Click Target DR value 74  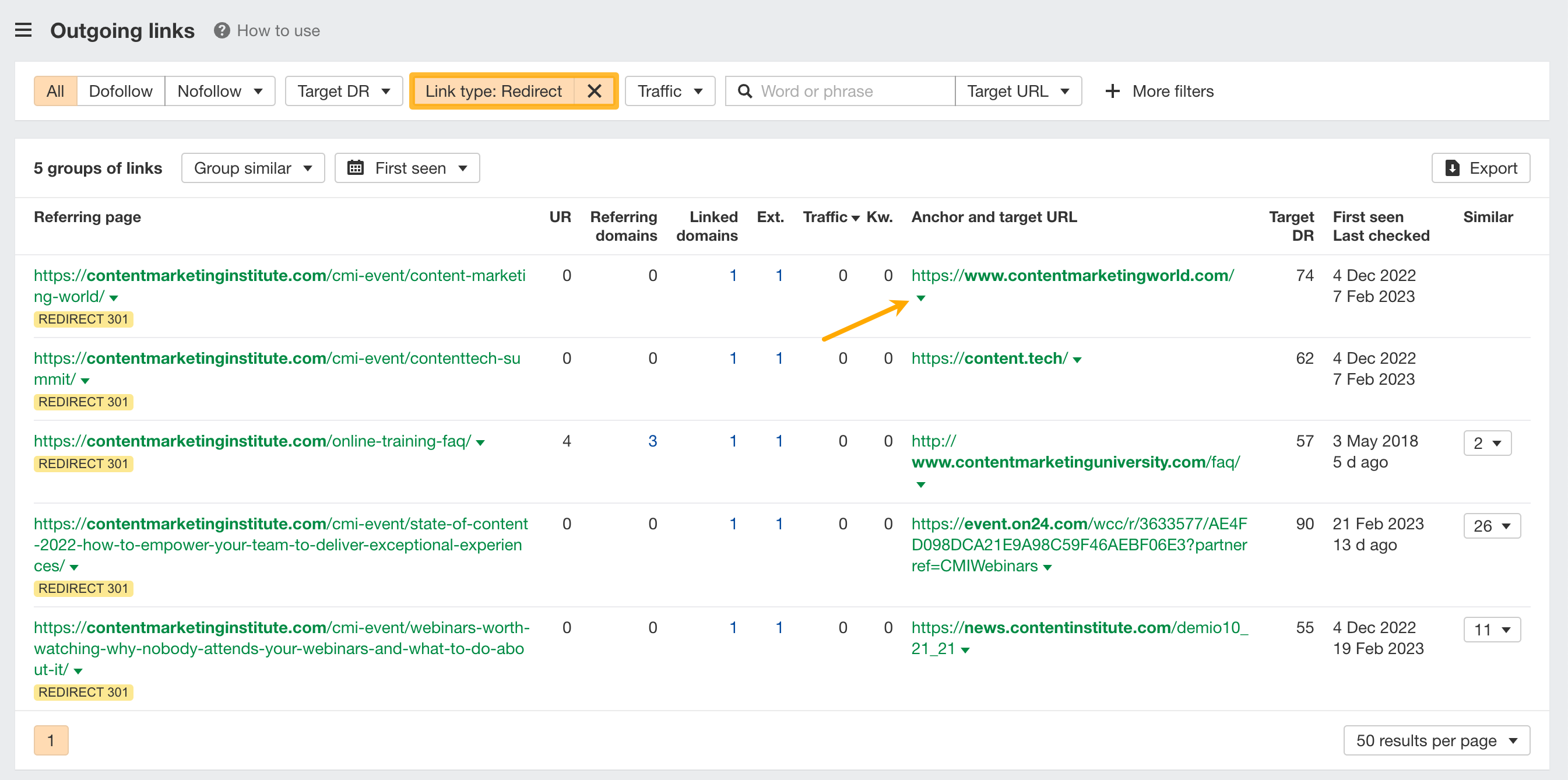(x=1305, y=276)
